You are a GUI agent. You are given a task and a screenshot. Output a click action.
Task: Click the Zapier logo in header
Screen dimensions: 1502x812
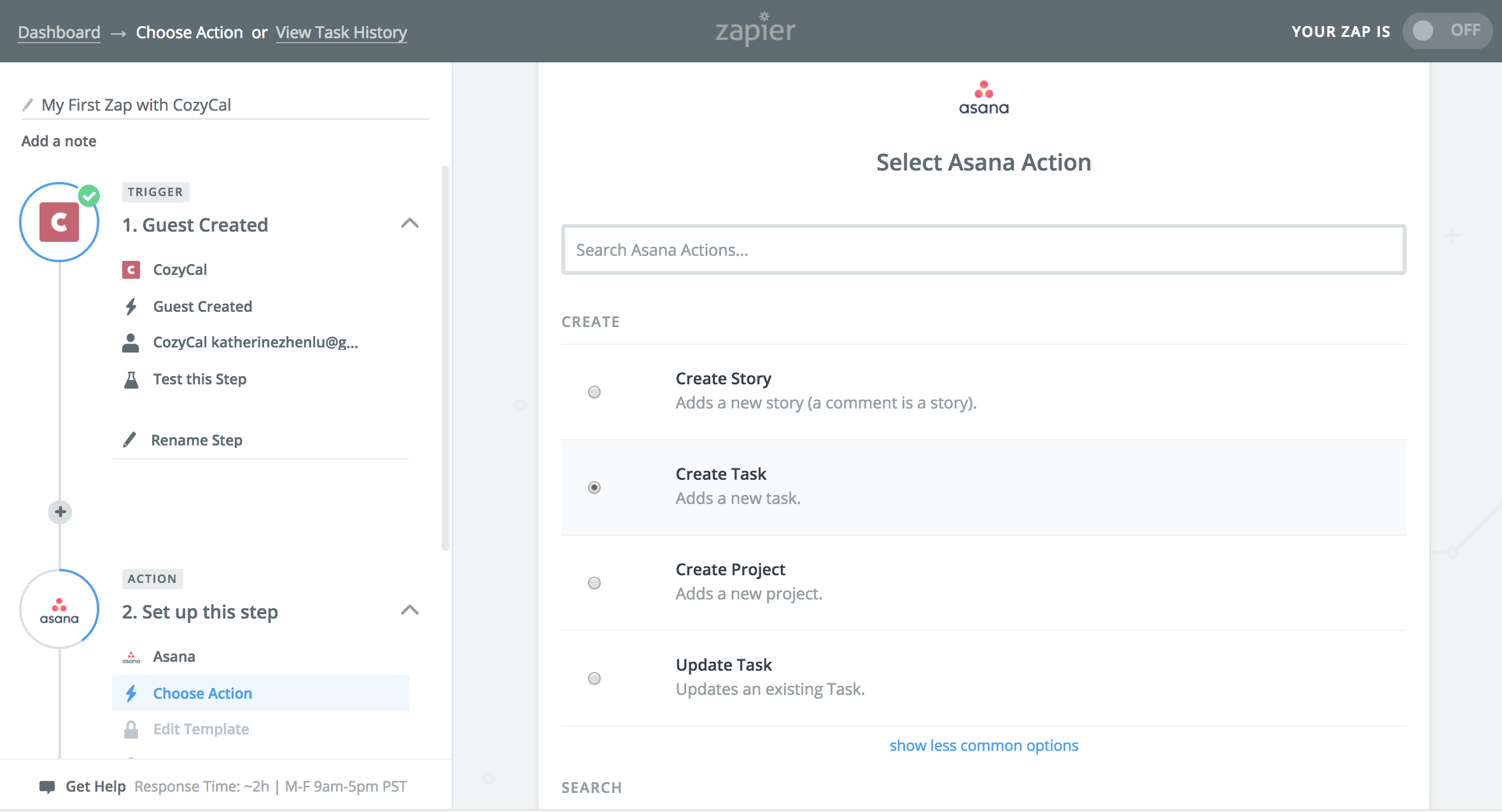click(755, 30)
